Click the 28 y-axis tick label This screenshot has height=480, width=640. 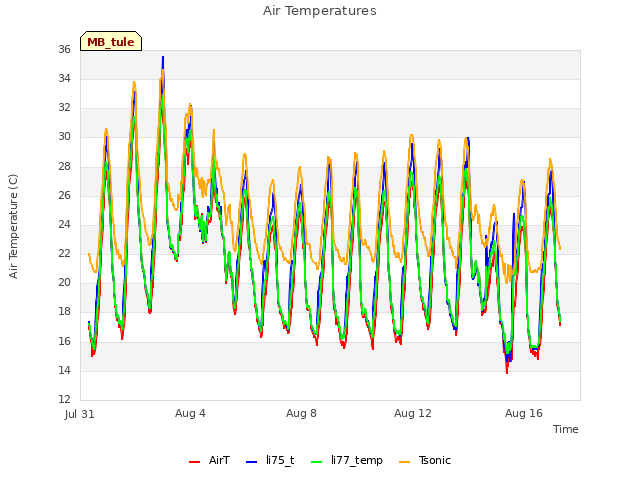coord(64,167)
